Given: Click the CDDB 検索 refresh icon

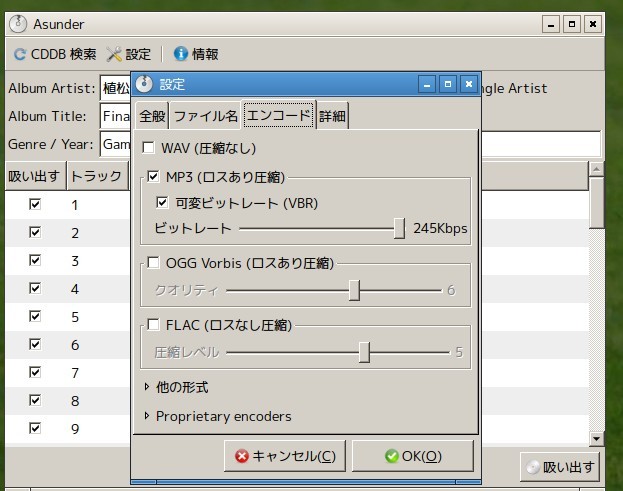Looking at the screenshot, I should [x=20, y=54].
